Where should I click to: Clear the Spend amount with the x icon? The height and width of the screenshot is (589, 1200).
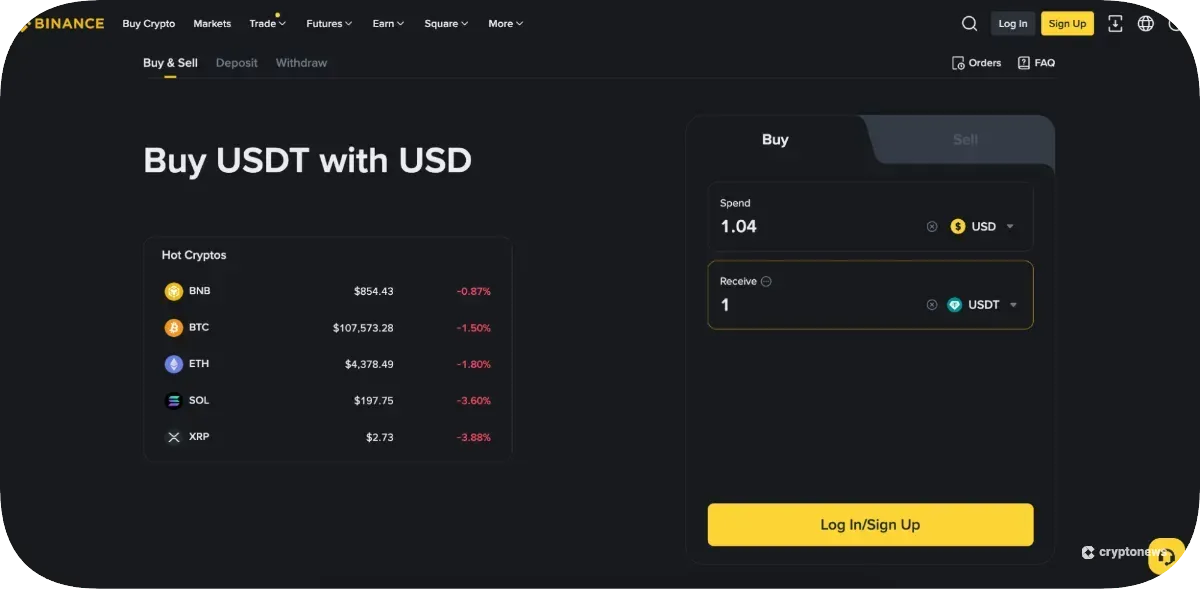pyautogui.click(x=932, y=226)
